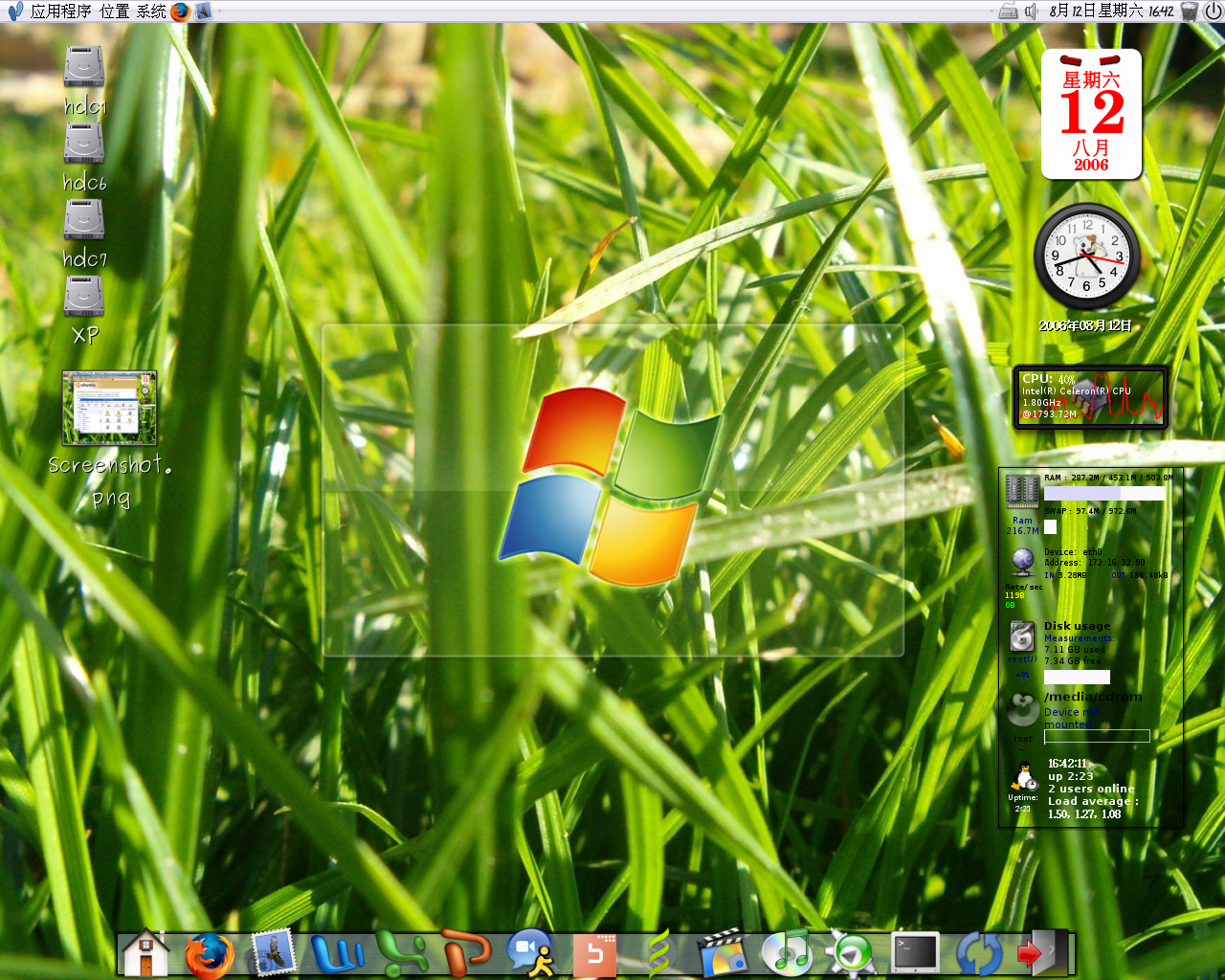Click the blue sync arrows icon in dock
The width and height of the screenshot is (1225, 980).
point(980,955)
